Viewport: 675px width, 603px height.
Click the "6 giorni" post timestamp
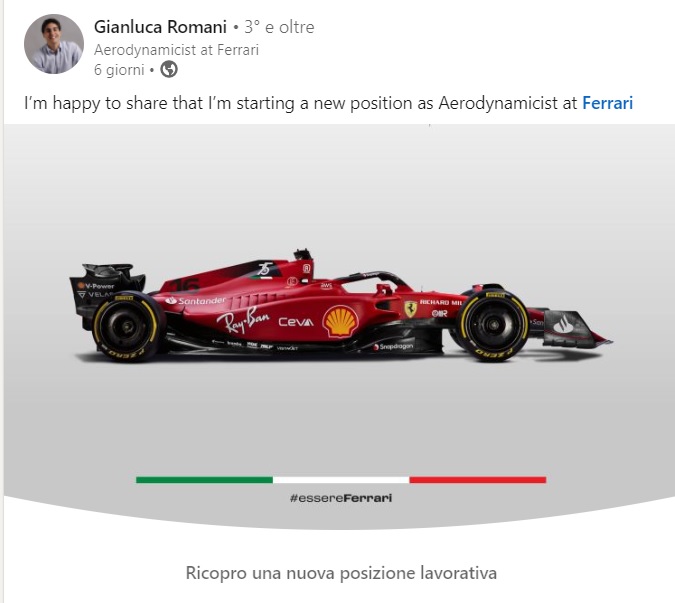pyautogui.click(x=119, y=70)
